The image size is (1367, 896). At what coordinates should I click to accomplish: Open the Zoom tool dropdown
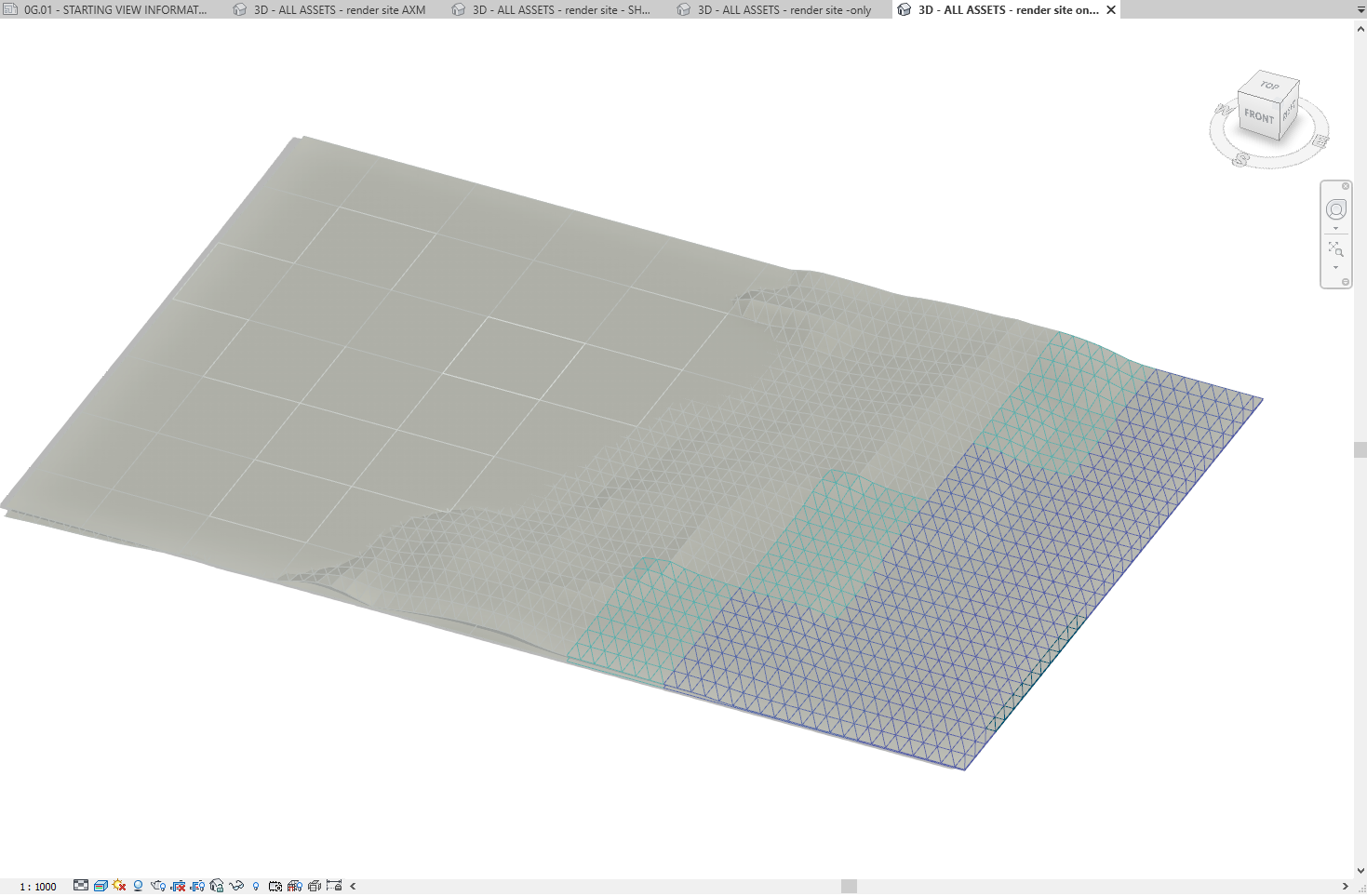click(x=1335, y=268)
